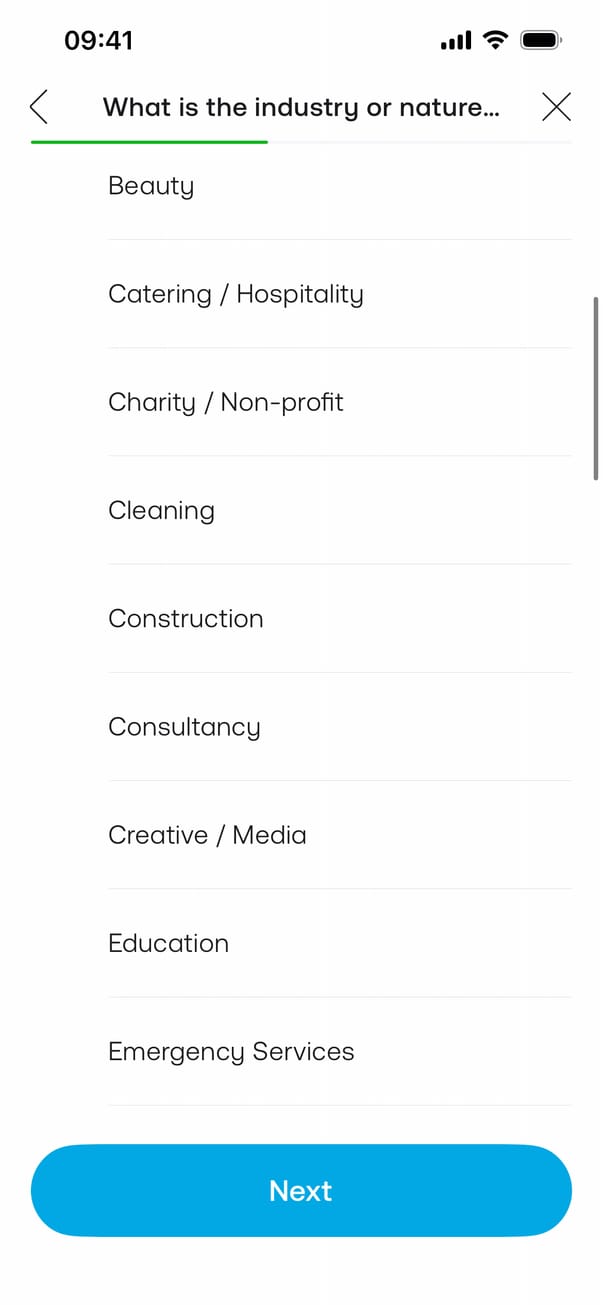Tap the 09:41 clock in status bar
This screenshot has height=1305, width=603.
point(98,41)
